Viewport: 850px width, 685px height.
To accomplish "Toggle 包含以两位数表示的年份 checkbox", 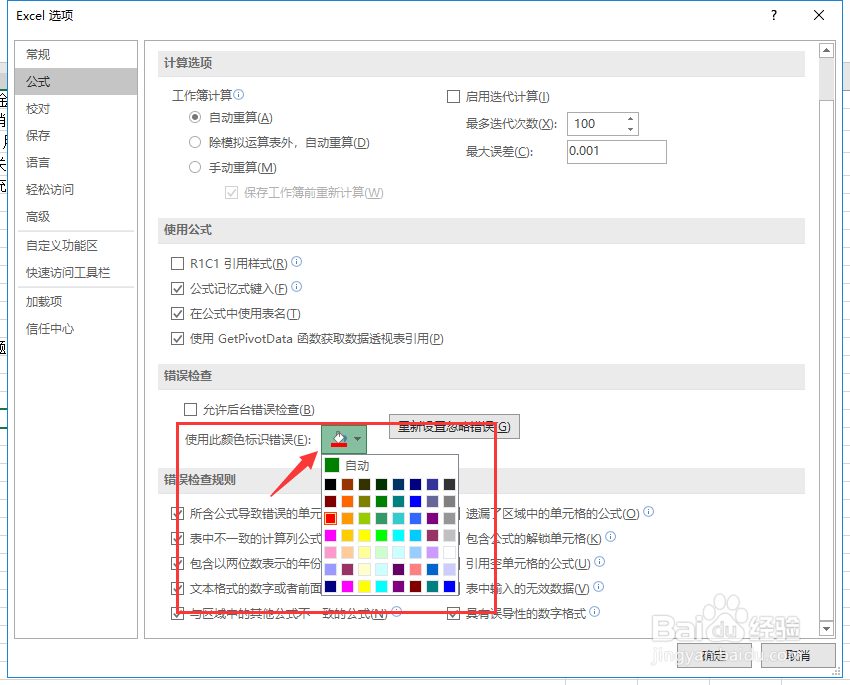I will [x=177, y=564].
